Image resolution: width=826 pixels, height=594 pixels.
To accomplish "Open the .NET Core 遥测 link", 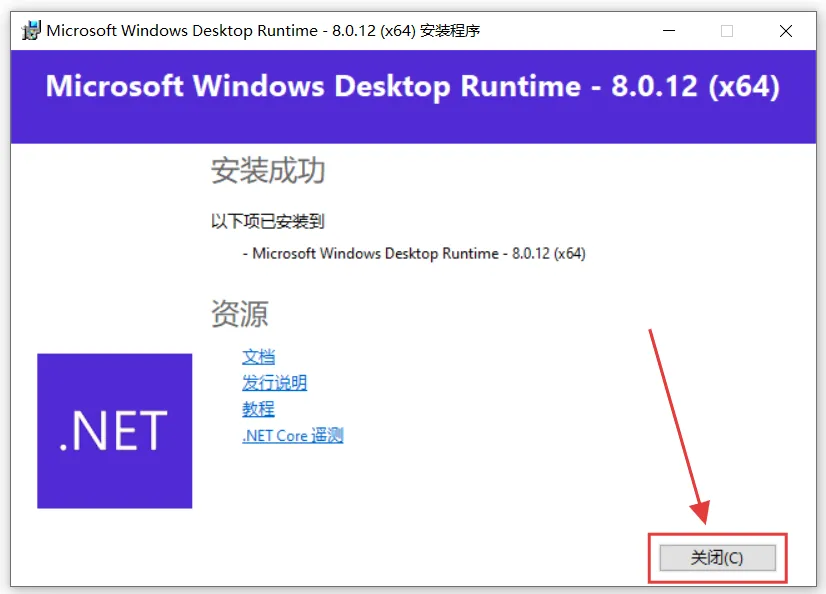I will (x=293, y=435).
